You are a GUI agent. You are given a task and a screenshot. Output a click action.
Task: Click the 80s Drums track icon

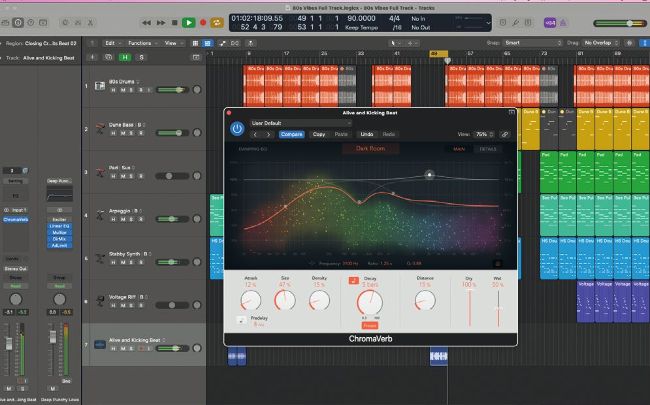coord(100,86)
